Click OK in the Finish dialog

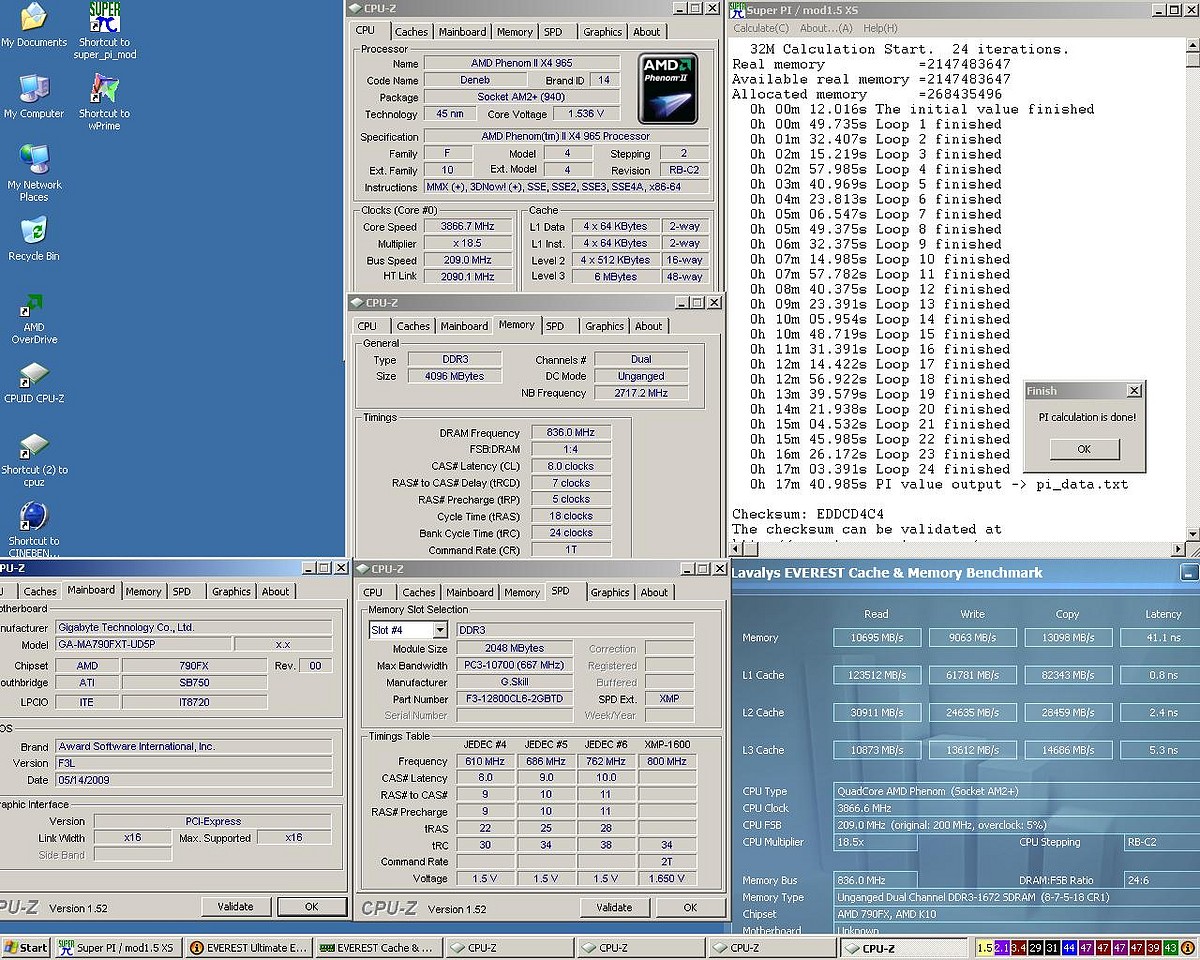point(1083,449)
